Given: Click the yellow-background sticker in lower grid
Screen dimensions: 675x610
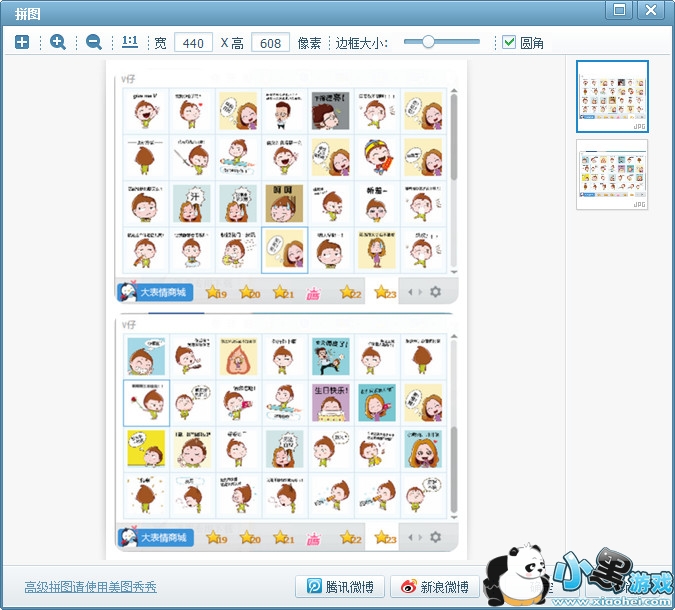Looking at the screenshot, I should coord(146,449).
